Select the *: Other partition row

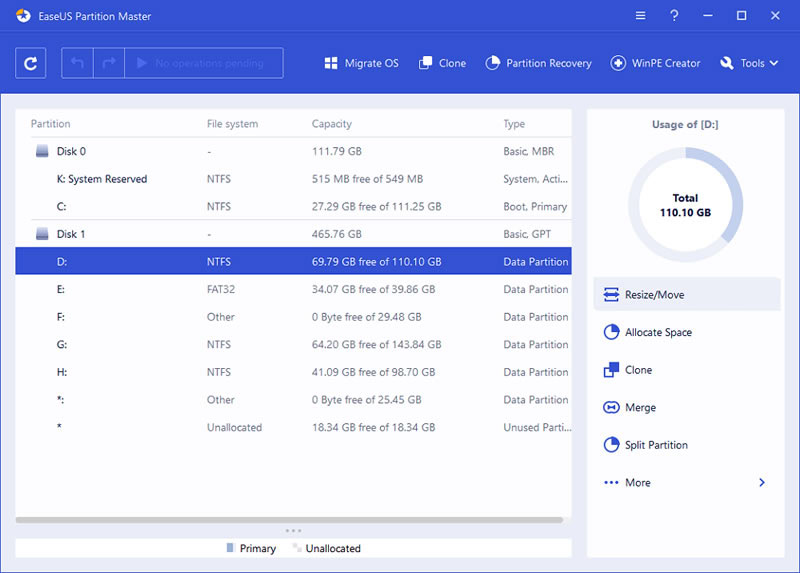293,400
